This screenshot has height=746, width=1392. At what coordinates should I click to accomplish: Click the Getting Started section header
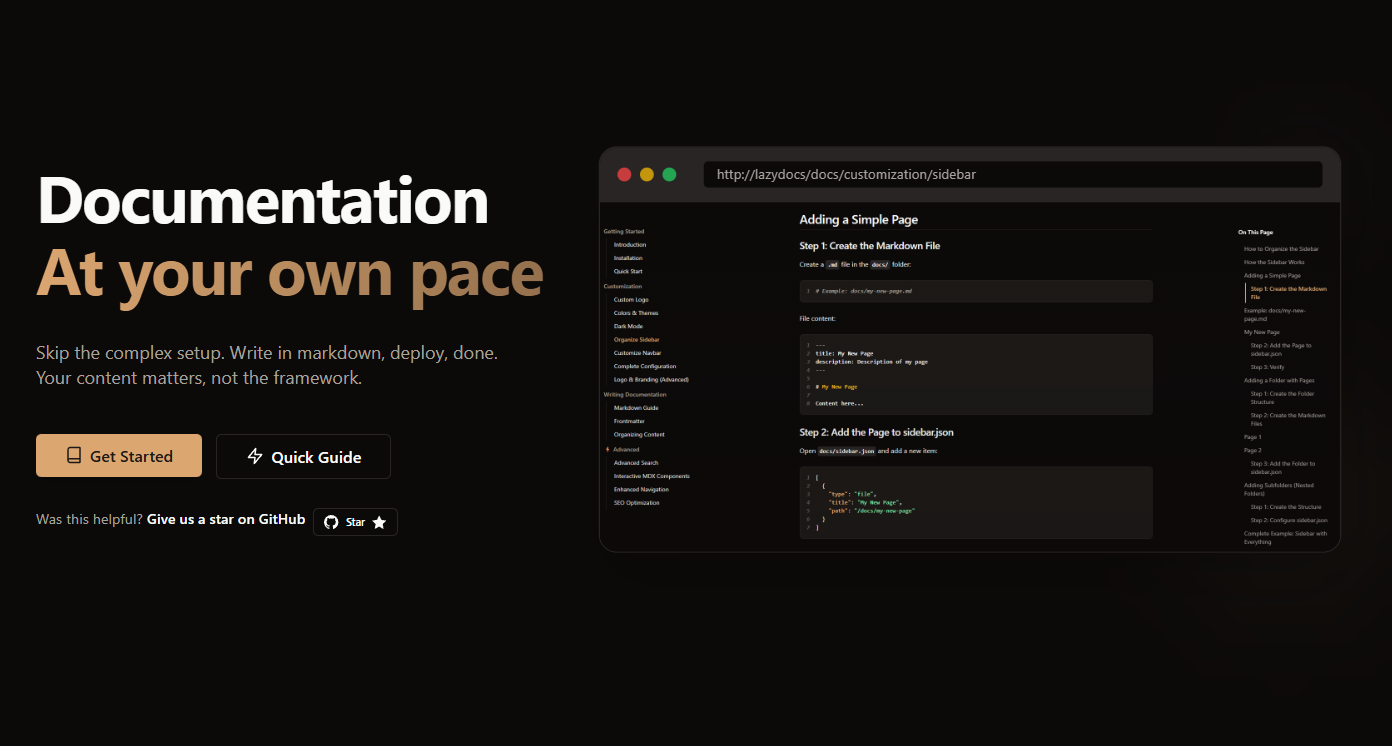624,231
